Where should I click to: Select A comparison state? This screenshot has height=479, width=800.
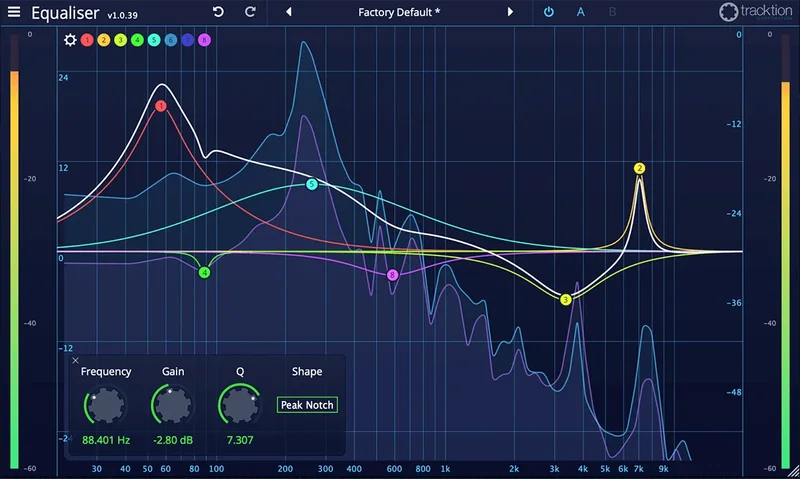(x=581, y=12)
